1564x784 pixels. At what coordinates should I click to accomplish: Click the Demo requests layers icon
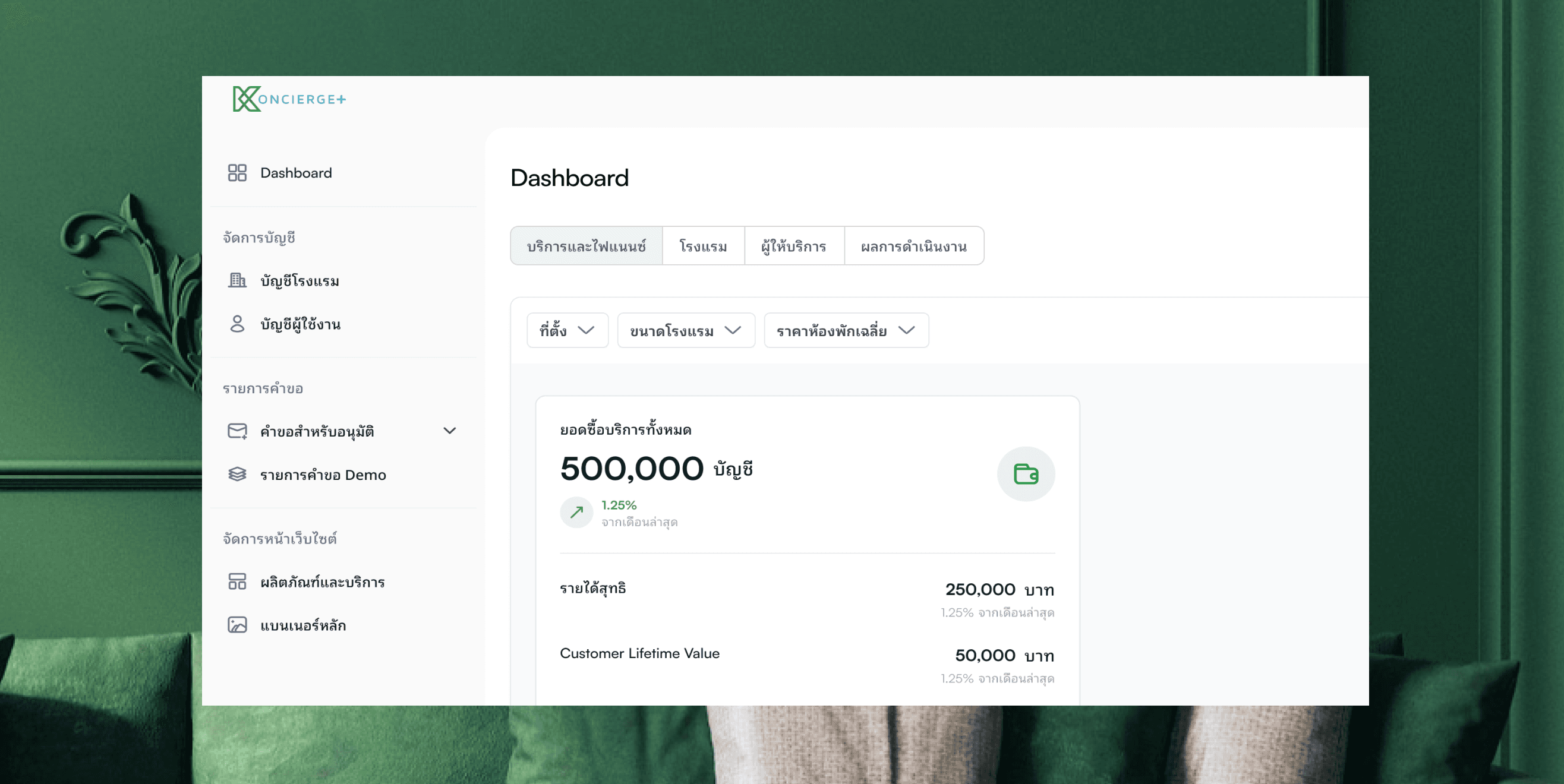(237, 475)
